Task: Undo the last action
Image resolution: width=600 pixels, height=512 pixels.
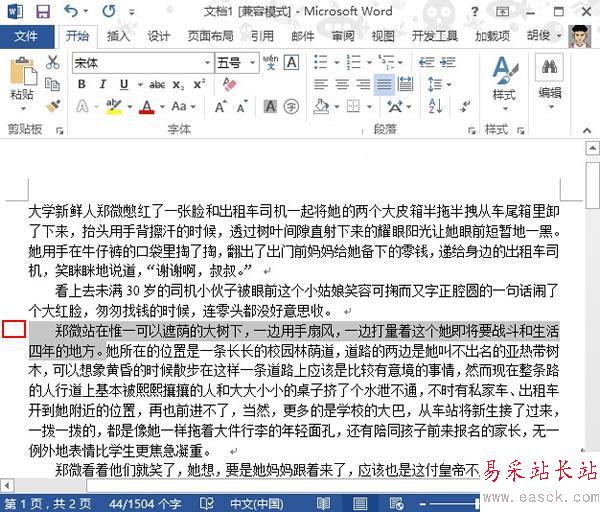Action: pyautogui.click(x=72, y=11)
